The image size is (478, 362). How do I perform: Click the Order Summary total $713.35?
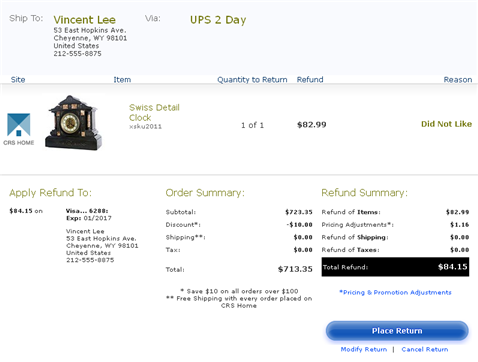(295, 269)
